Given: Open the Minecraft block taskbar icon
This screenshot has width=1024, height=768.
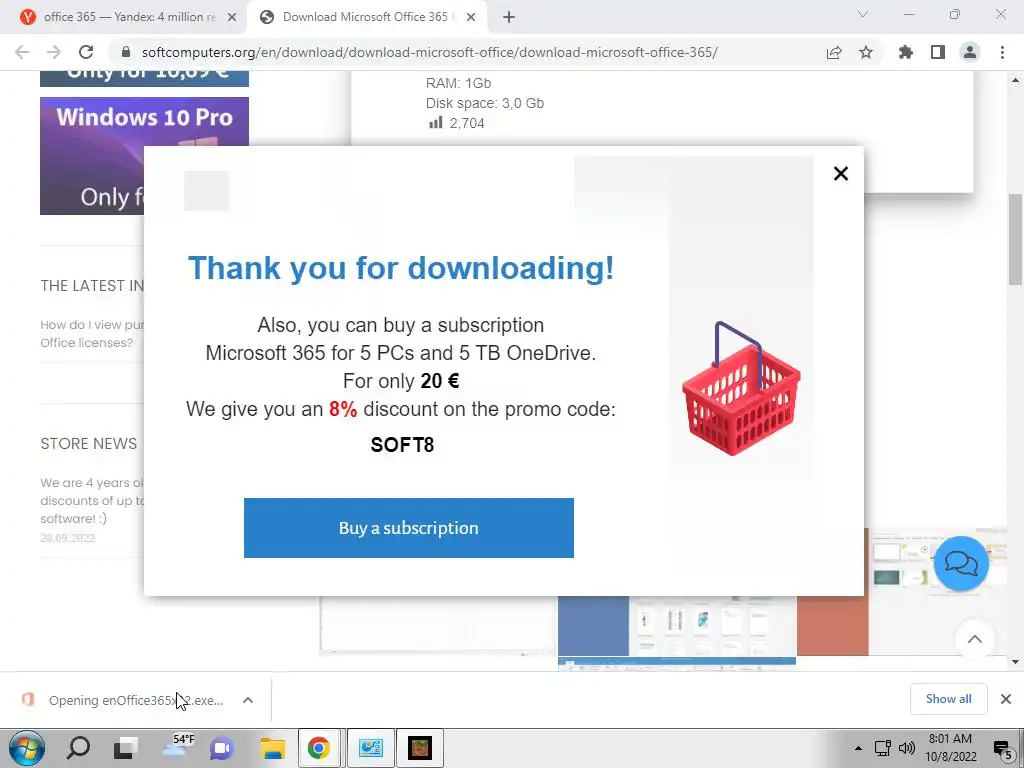Looking at the screenshot, I should point(419,748).
